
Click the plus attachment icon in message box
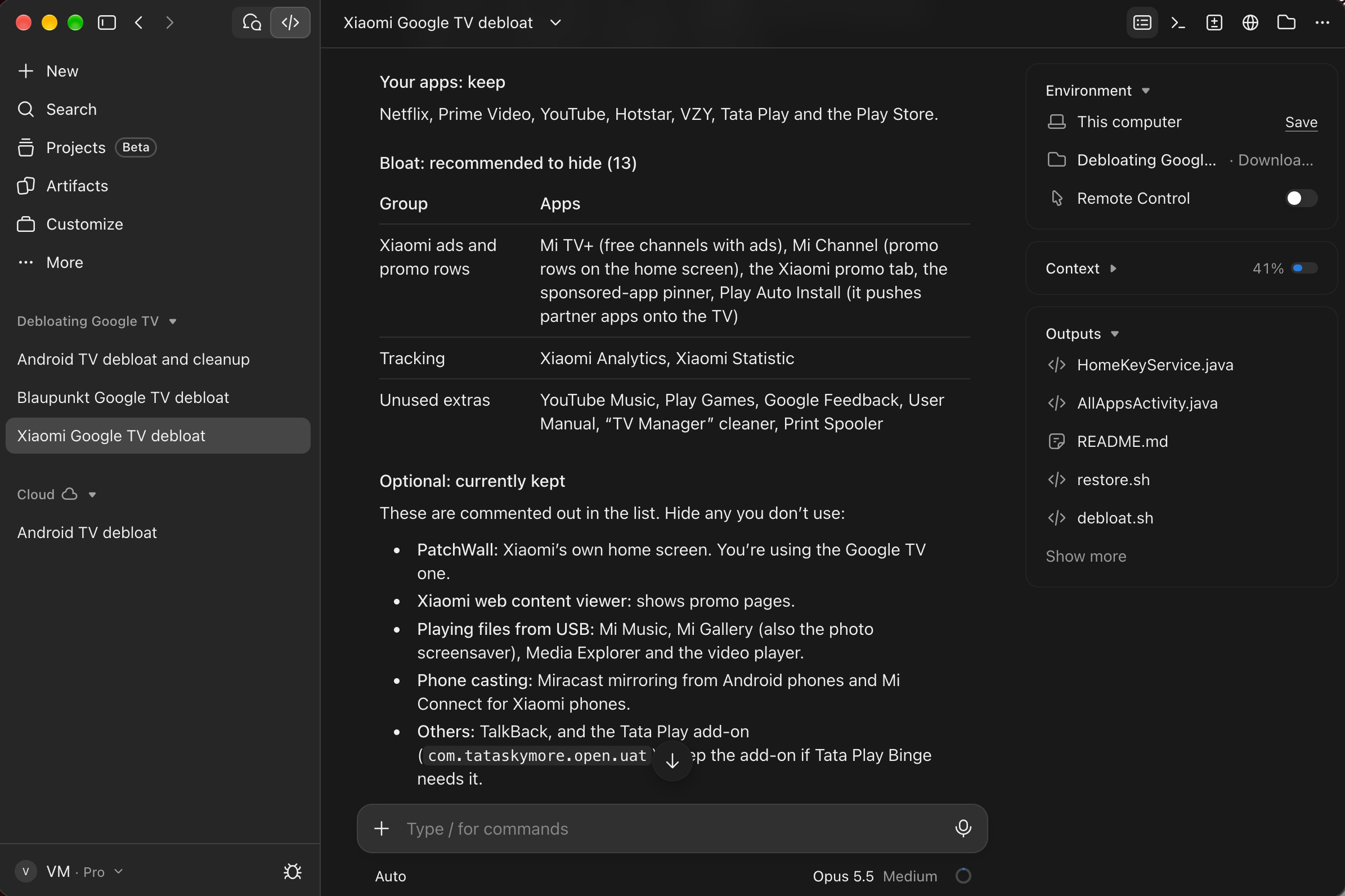[x=381, y=828]
